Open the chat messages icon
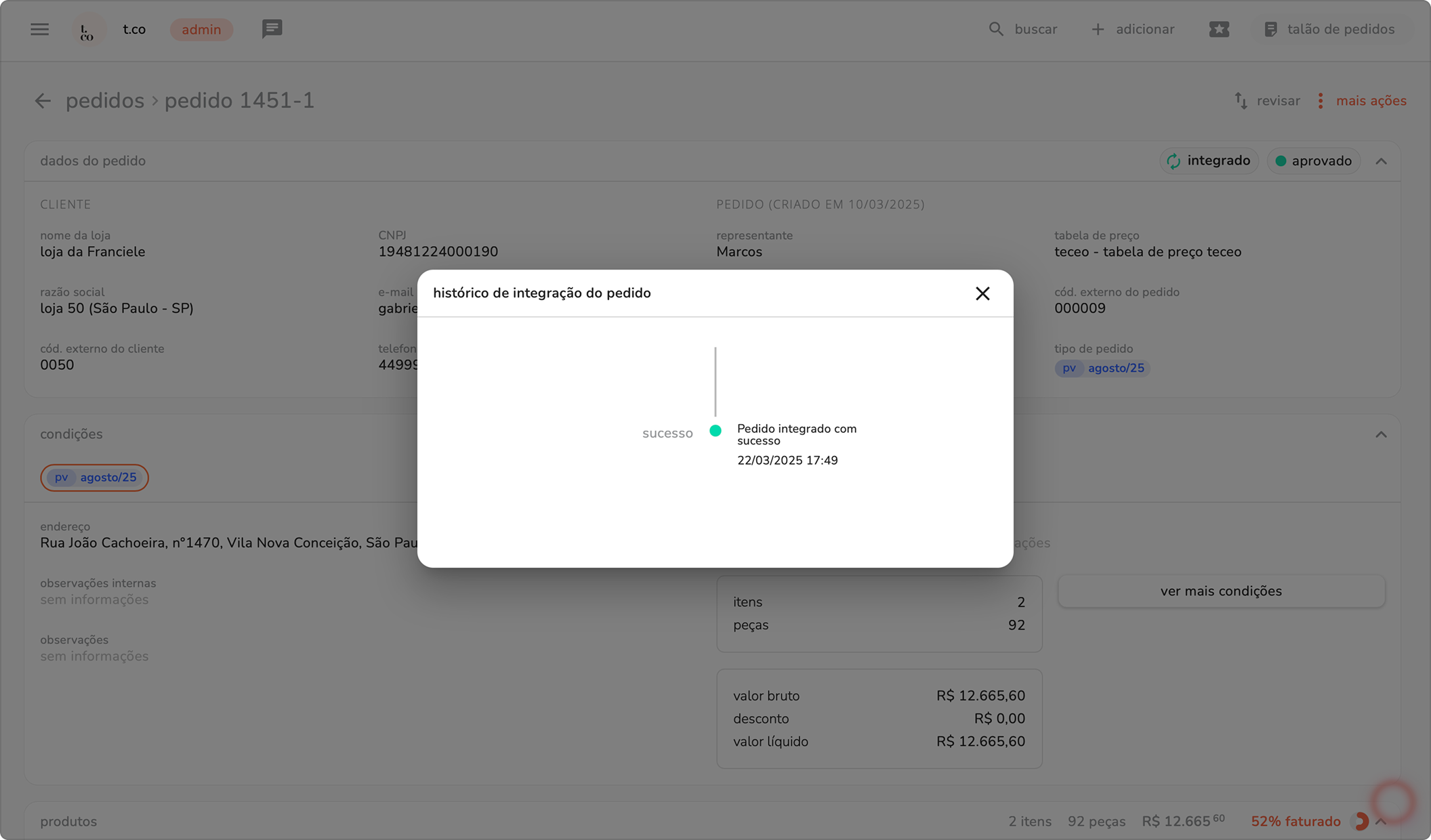 (272, 29)
